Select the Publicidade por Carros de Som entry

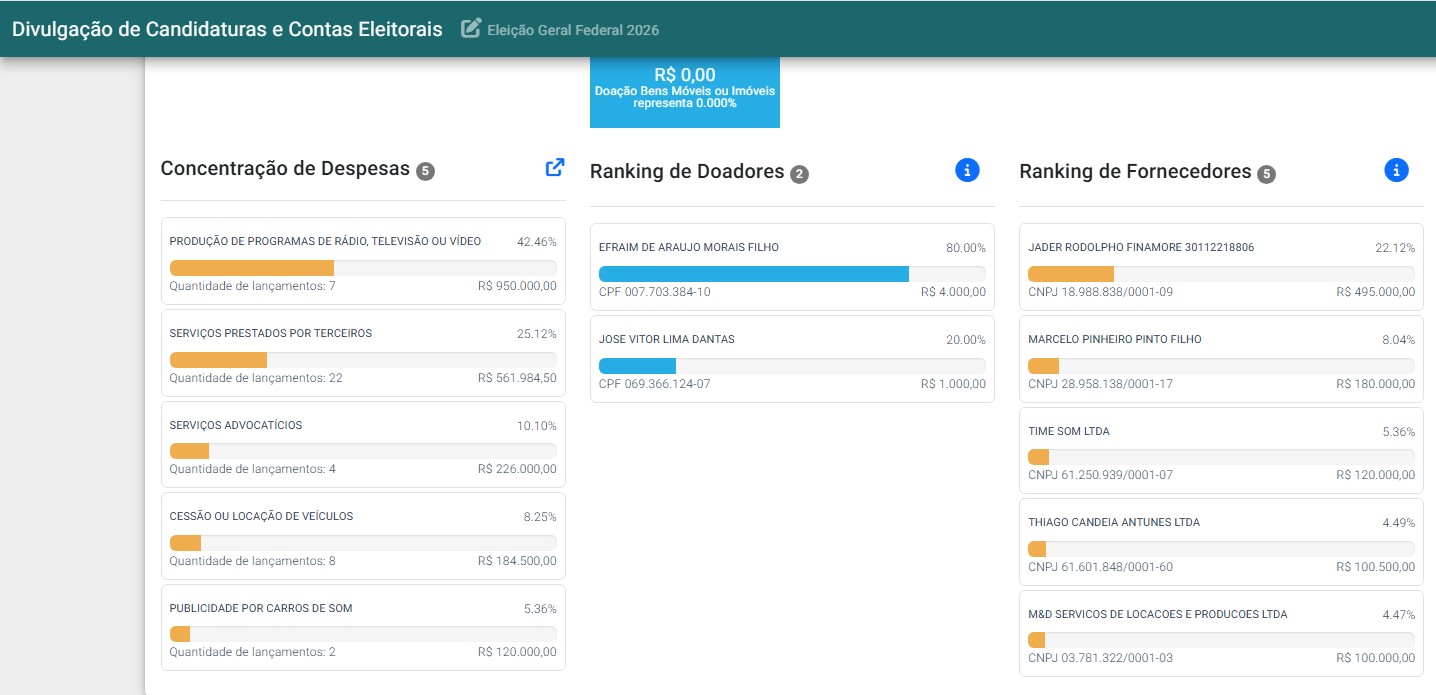363,628
